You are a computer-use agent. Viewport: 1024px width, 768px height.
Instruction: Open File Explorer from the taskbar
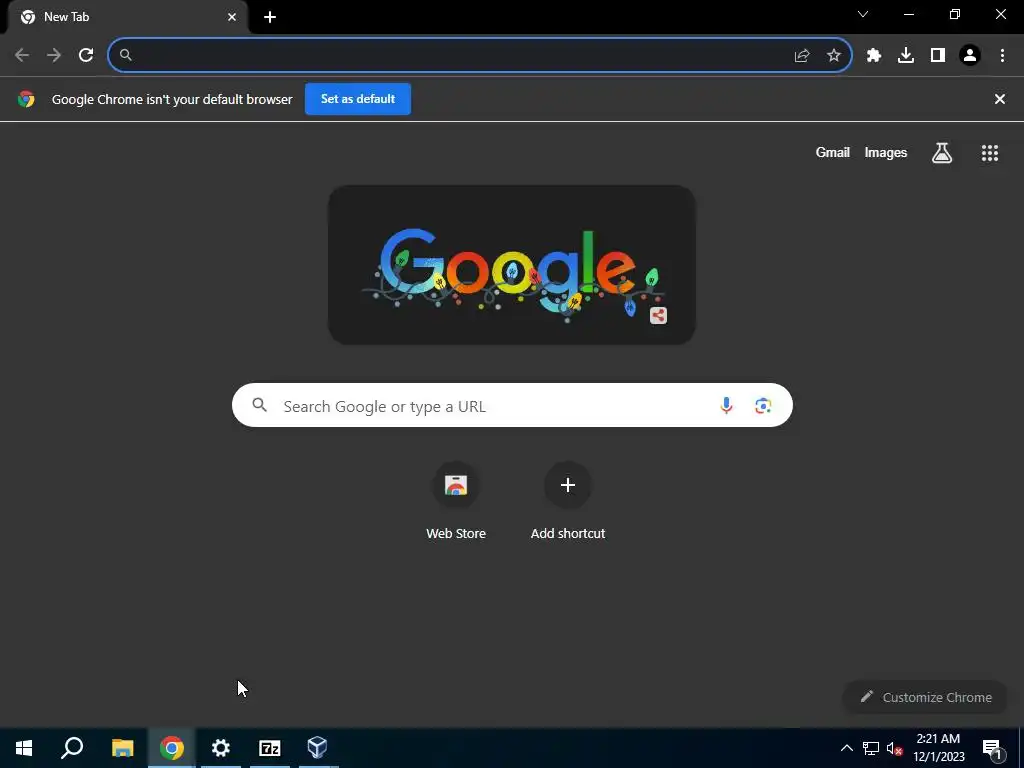coord(122,748)
